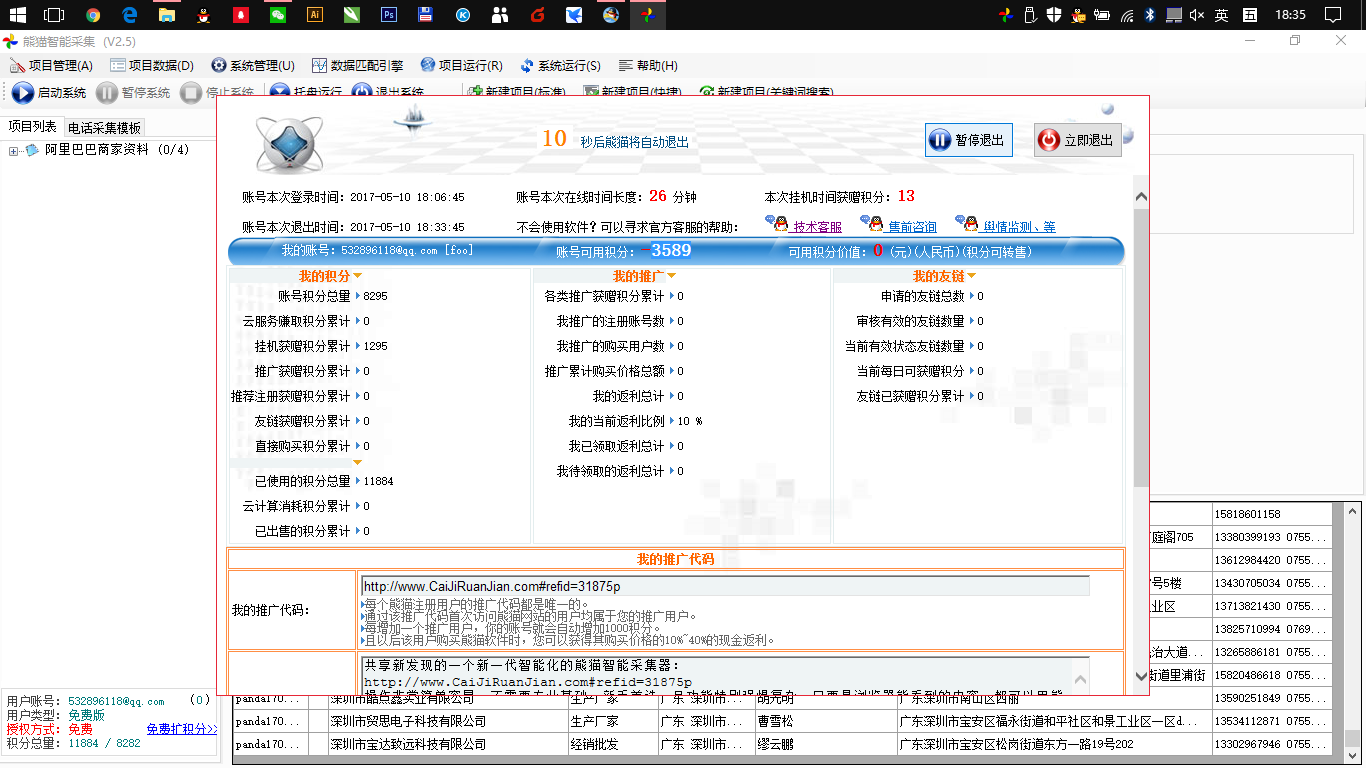Open Google Chrome from the taskbar
The image size is (1366, 768).
[93, 15]
